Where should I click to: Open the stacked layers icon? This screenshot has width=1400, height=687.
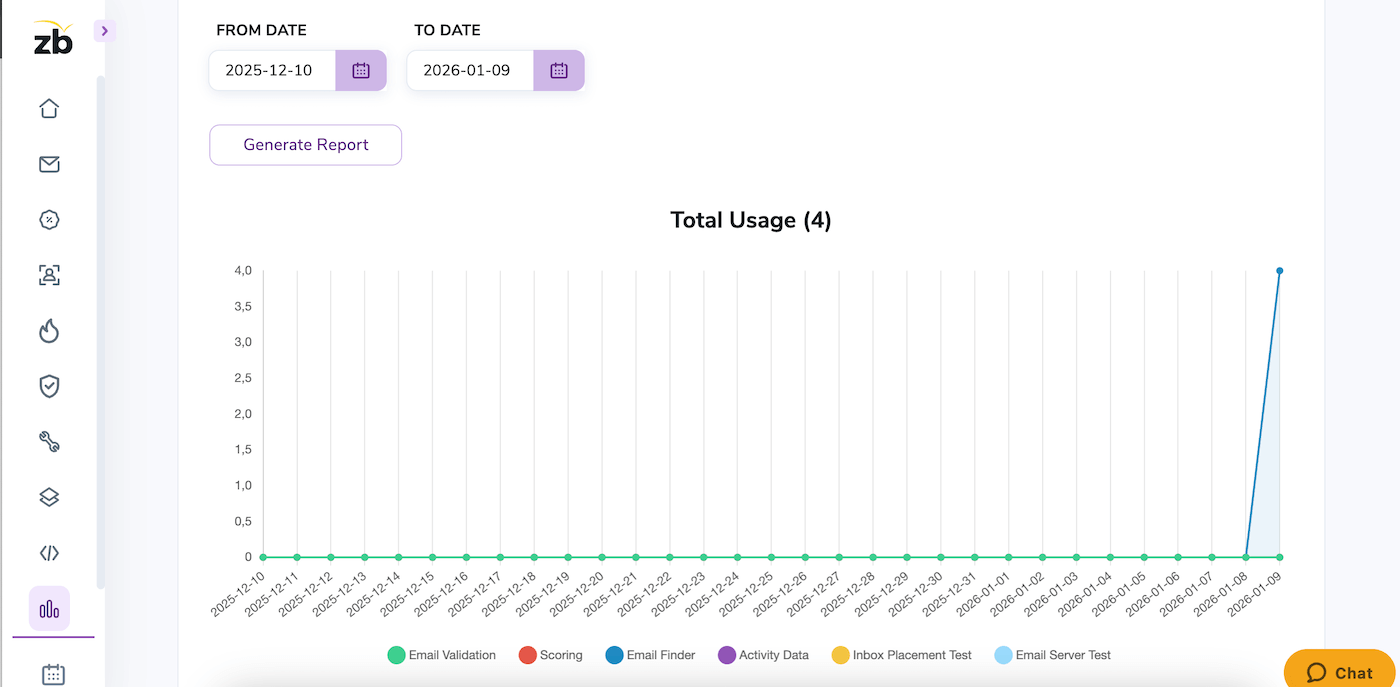coord(49,497)
